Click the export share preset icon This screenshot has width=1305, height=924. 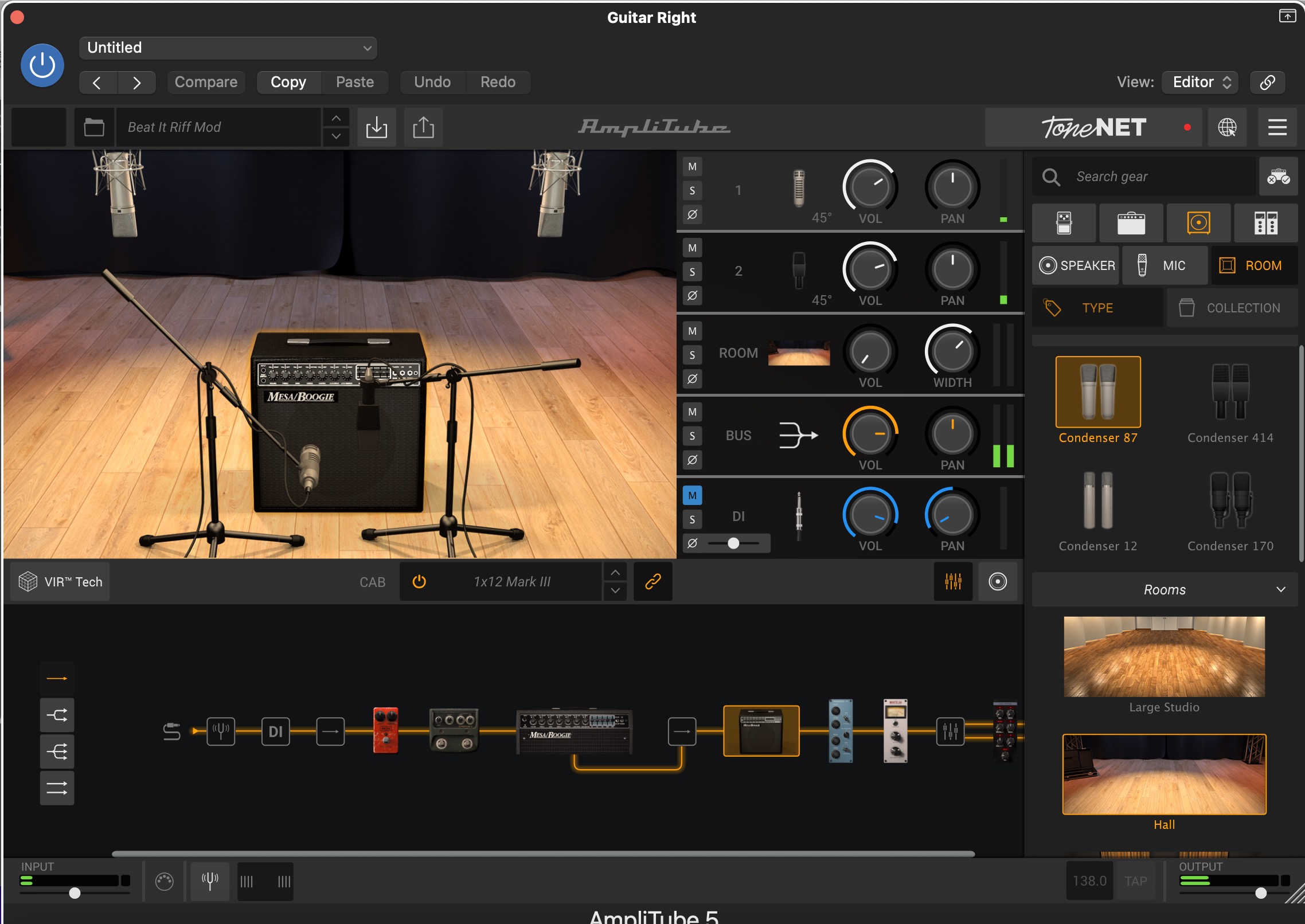[x=423, y=127]
